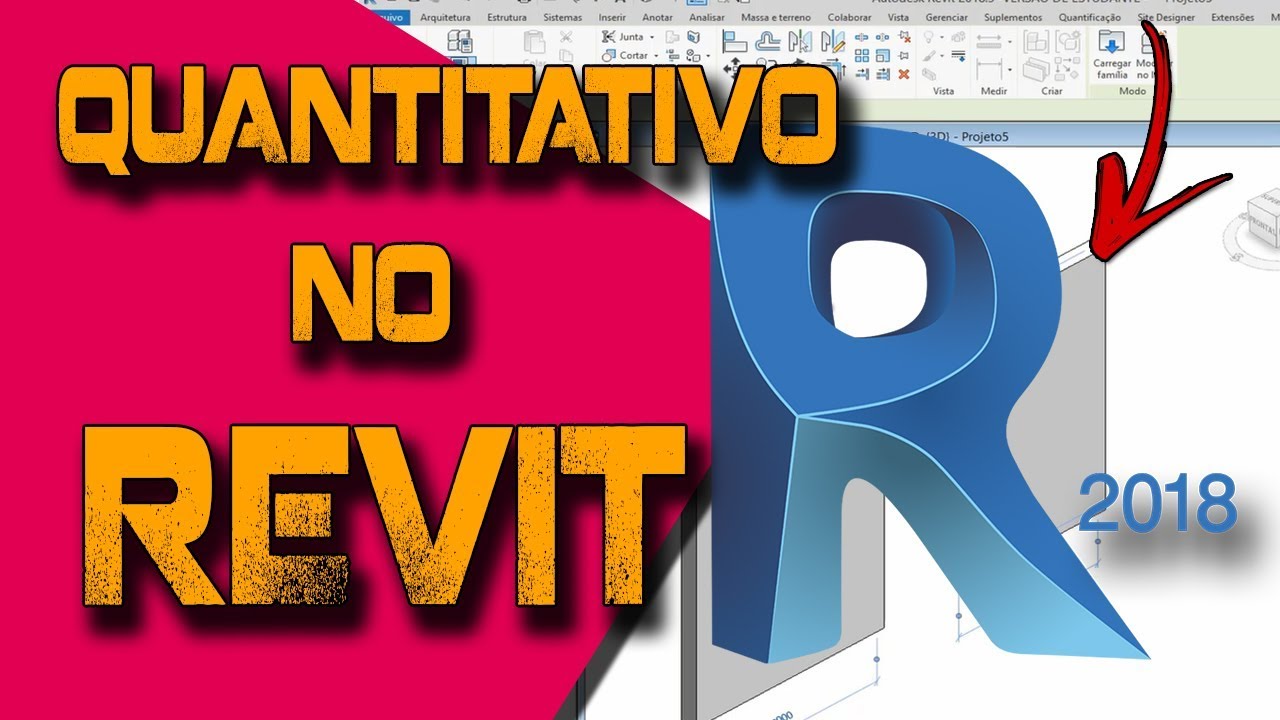Switch to the Sistemas tab
Image resolution: width=1280 pixels, height=720 pixels.
562,17
